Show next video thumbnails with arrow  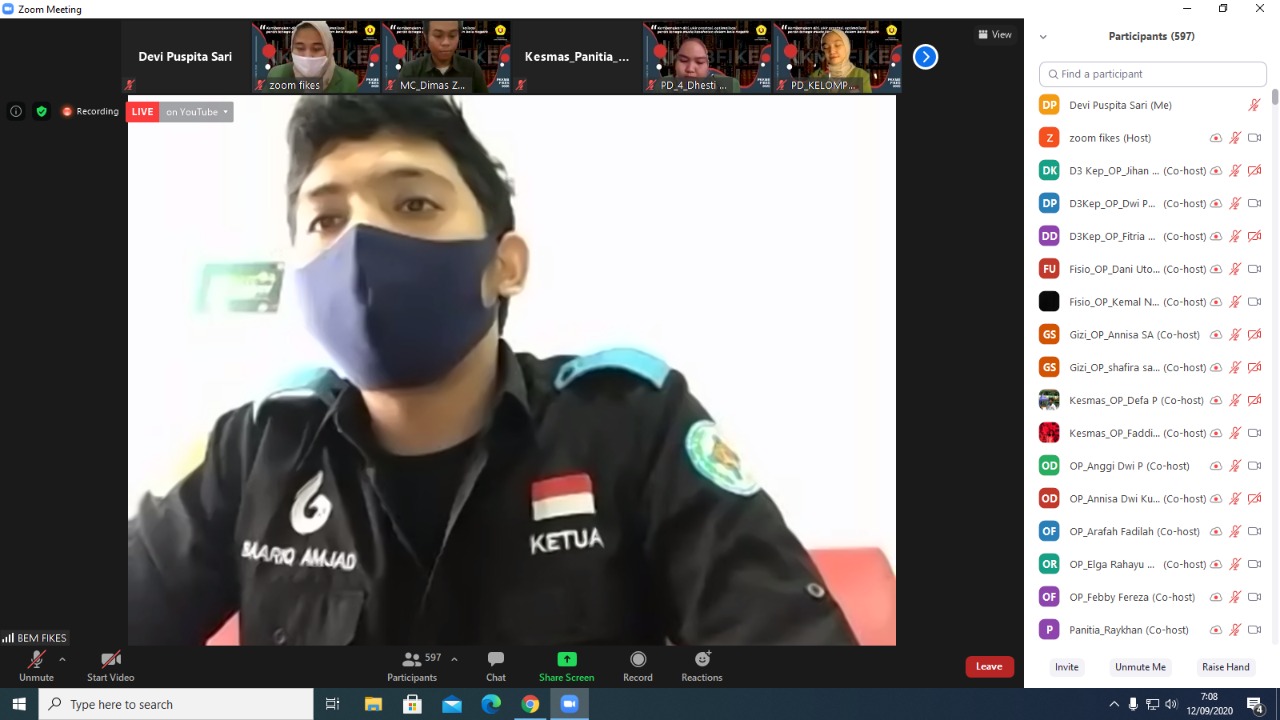click(925, 57)
